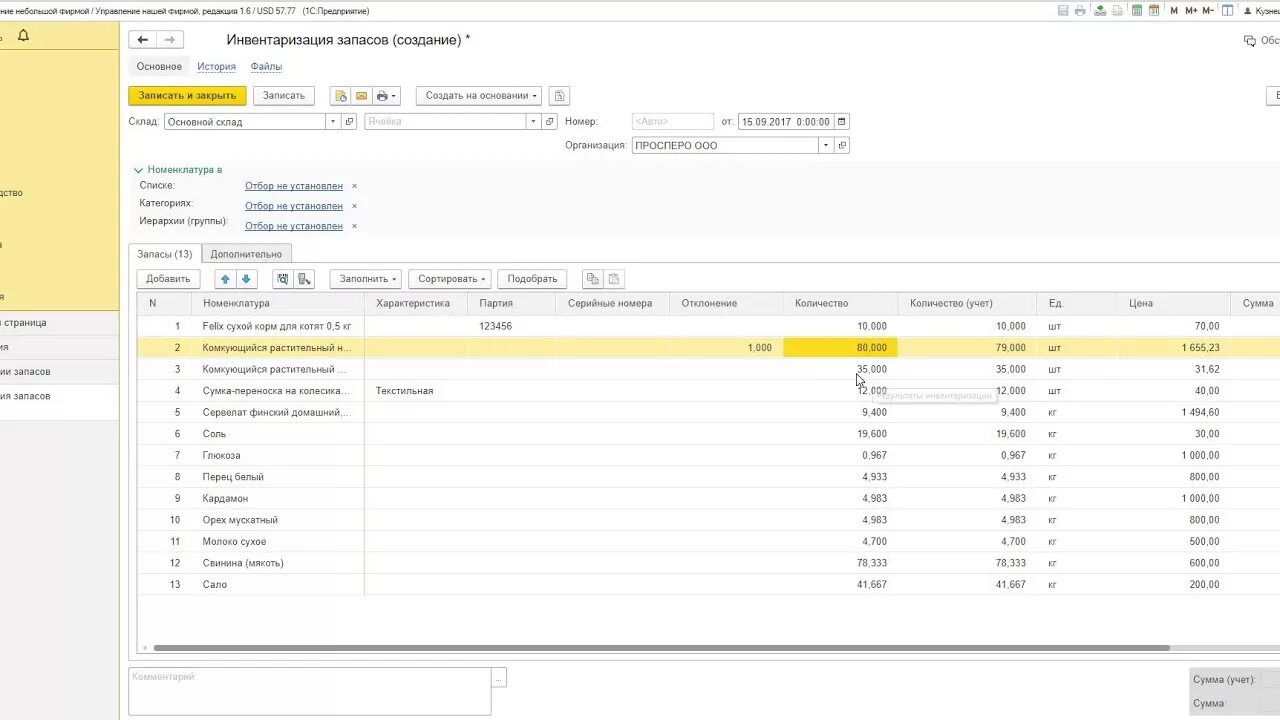
Task: Click the Номер input field
Action: tap(673, 122)
